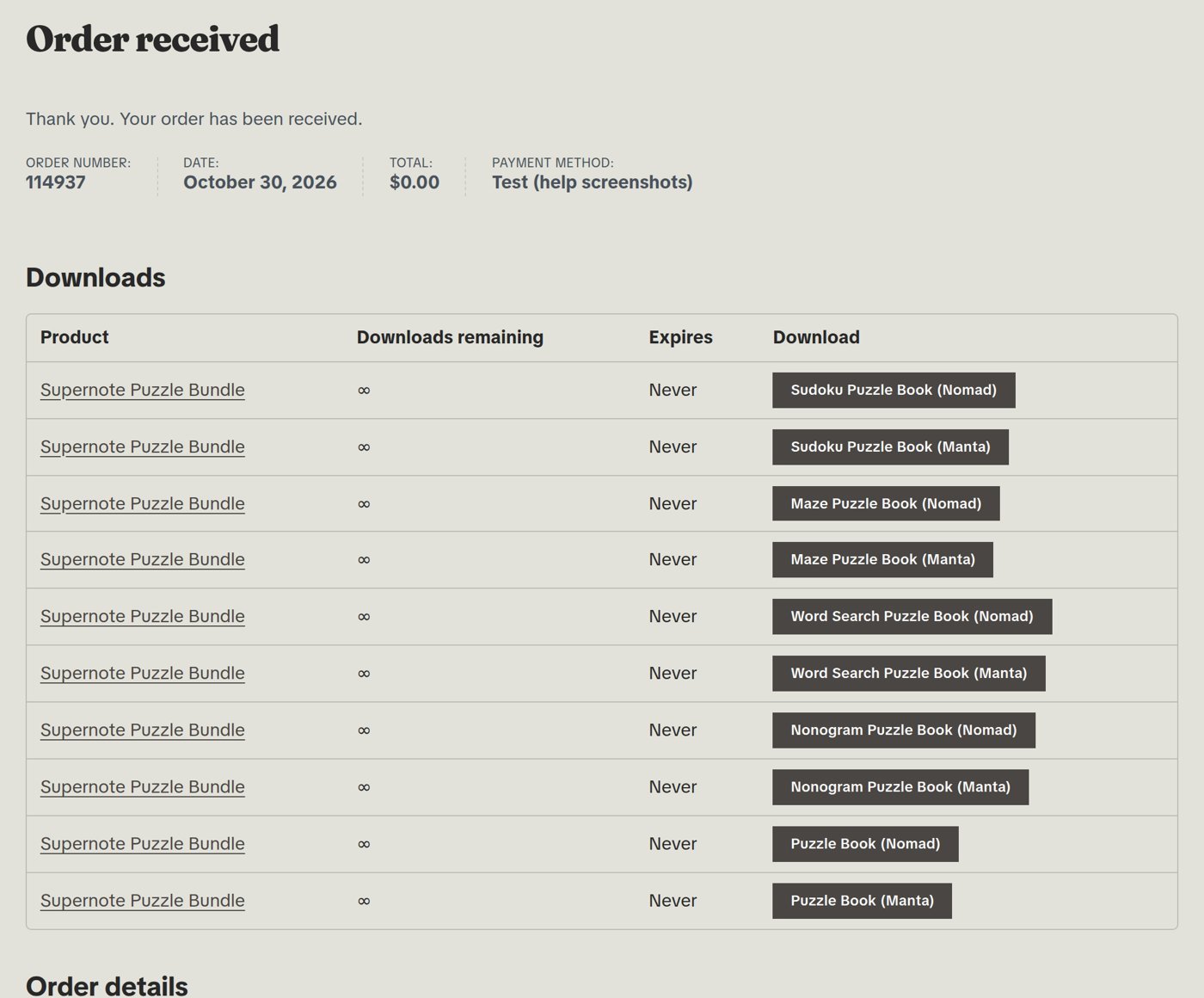Open Supernote Puzzle Bundle link in Puzzle Book (Nomad) row
Viewport: 1204px width, 998px height.
[143, 844]
